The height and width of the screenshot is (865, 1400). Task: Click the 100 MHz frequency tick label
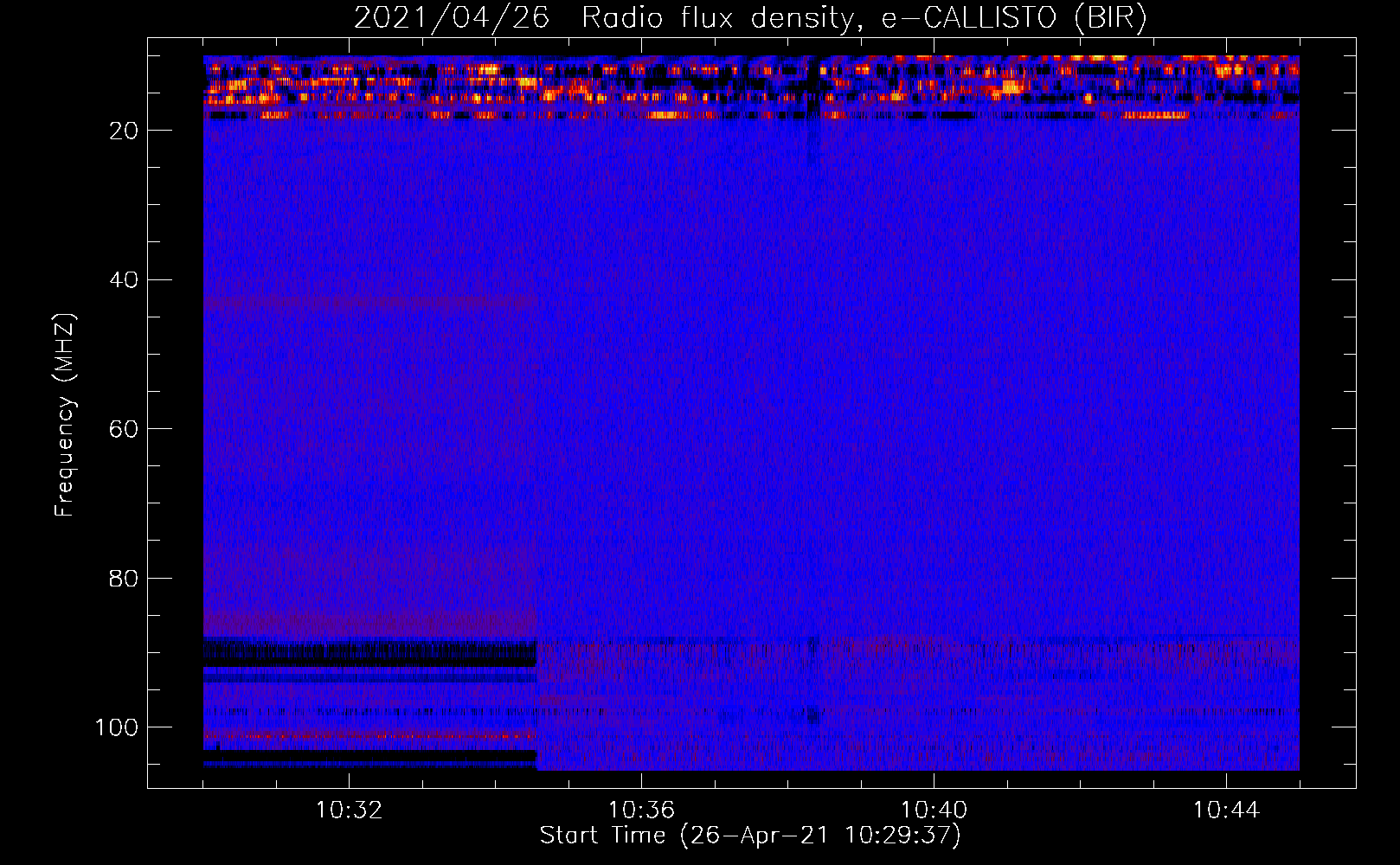click(117, 727)
